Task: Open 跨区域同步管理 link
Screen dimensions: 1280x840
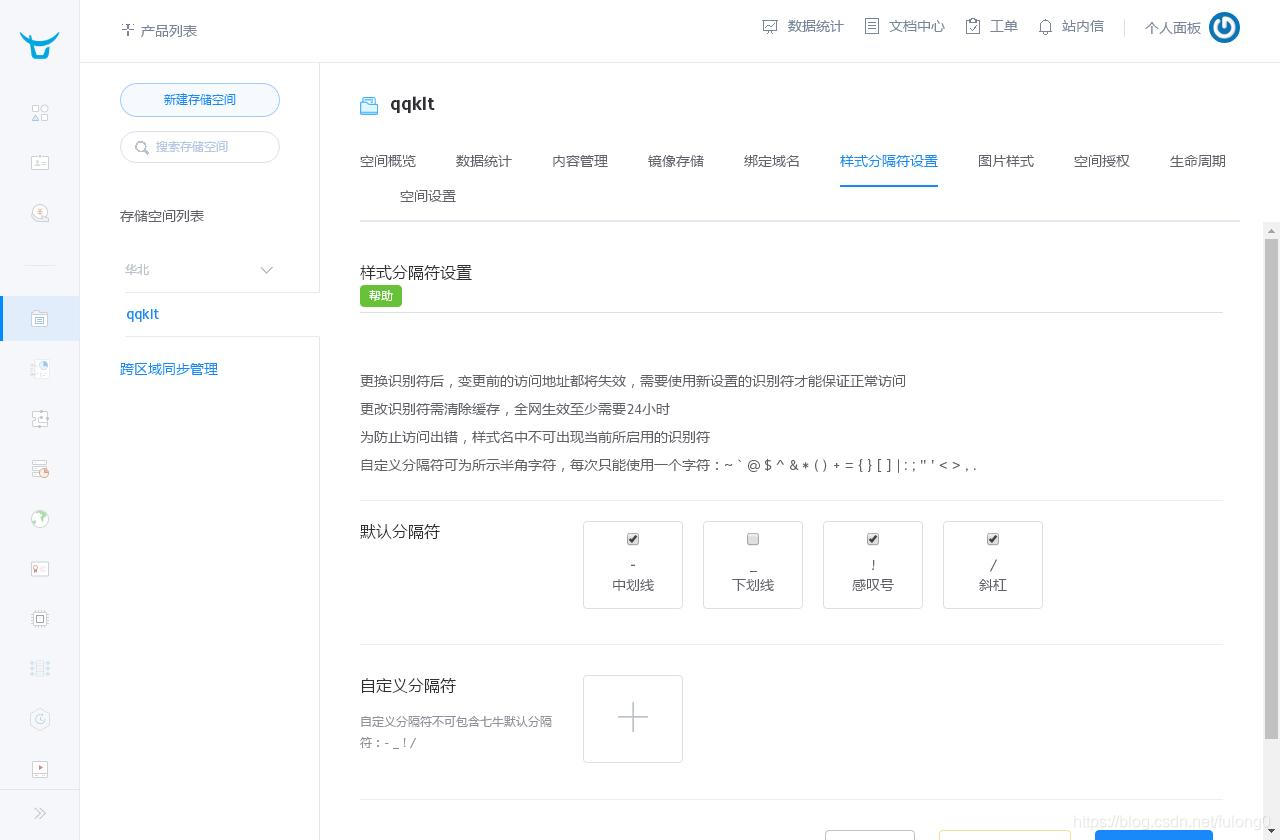Action: [169, 369]
